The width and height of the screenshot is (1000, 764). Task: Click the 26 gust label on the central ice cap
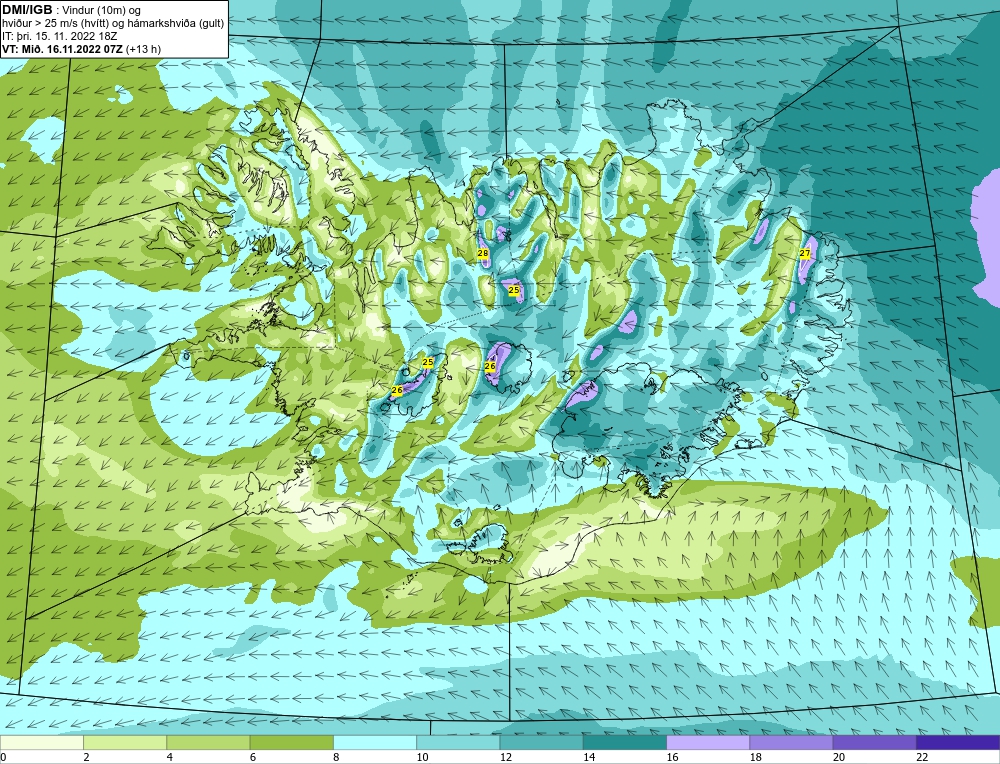(x=490, y=366)
